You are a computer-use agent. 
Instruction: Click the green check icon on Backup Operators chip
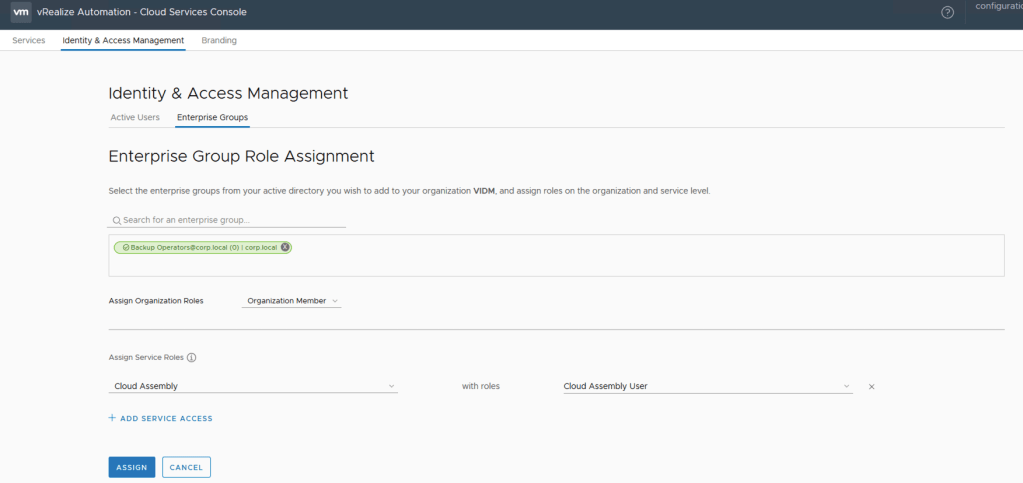123,247
